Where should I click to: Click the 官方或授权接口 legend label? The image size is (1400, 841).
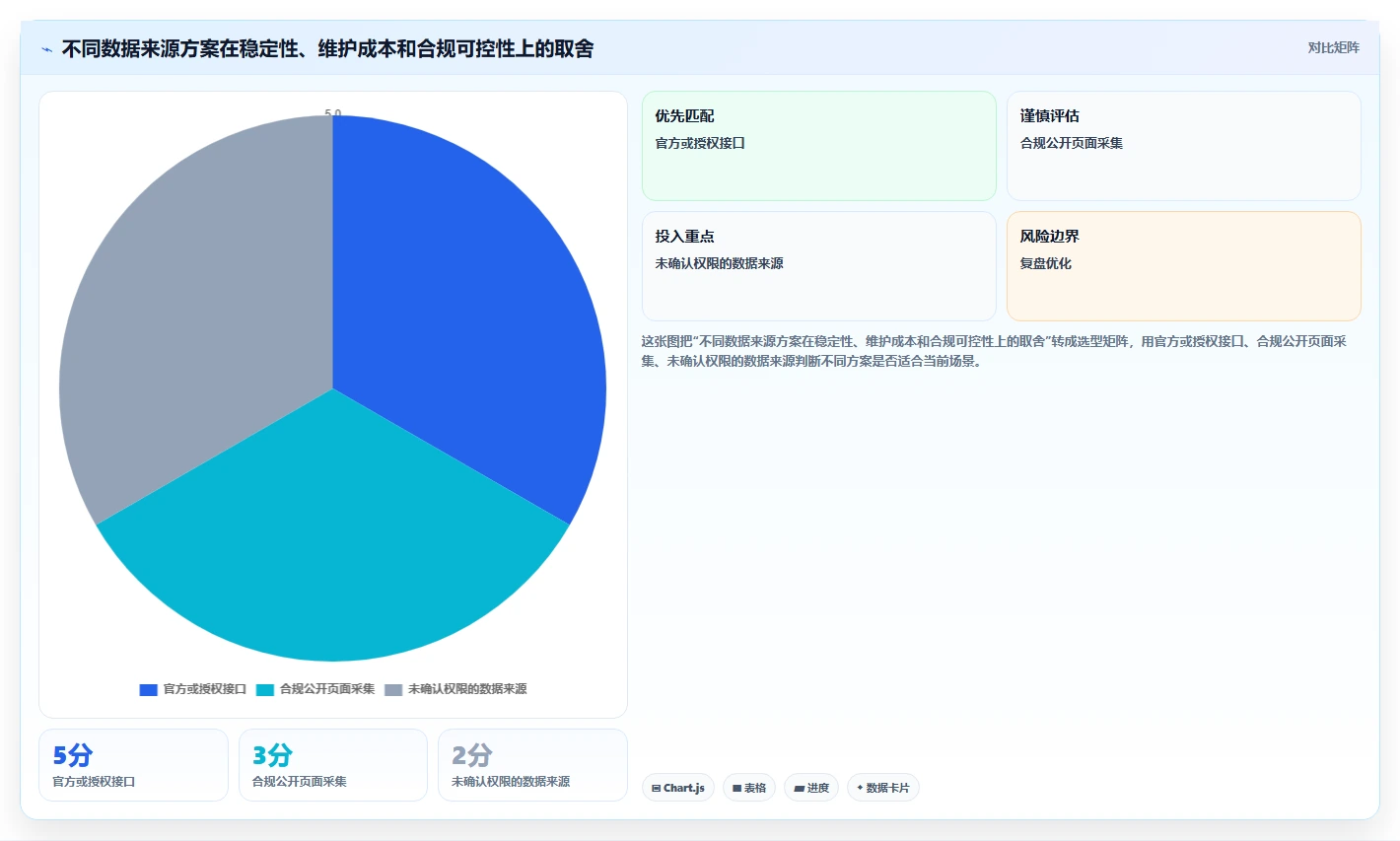tap(205, 689)
